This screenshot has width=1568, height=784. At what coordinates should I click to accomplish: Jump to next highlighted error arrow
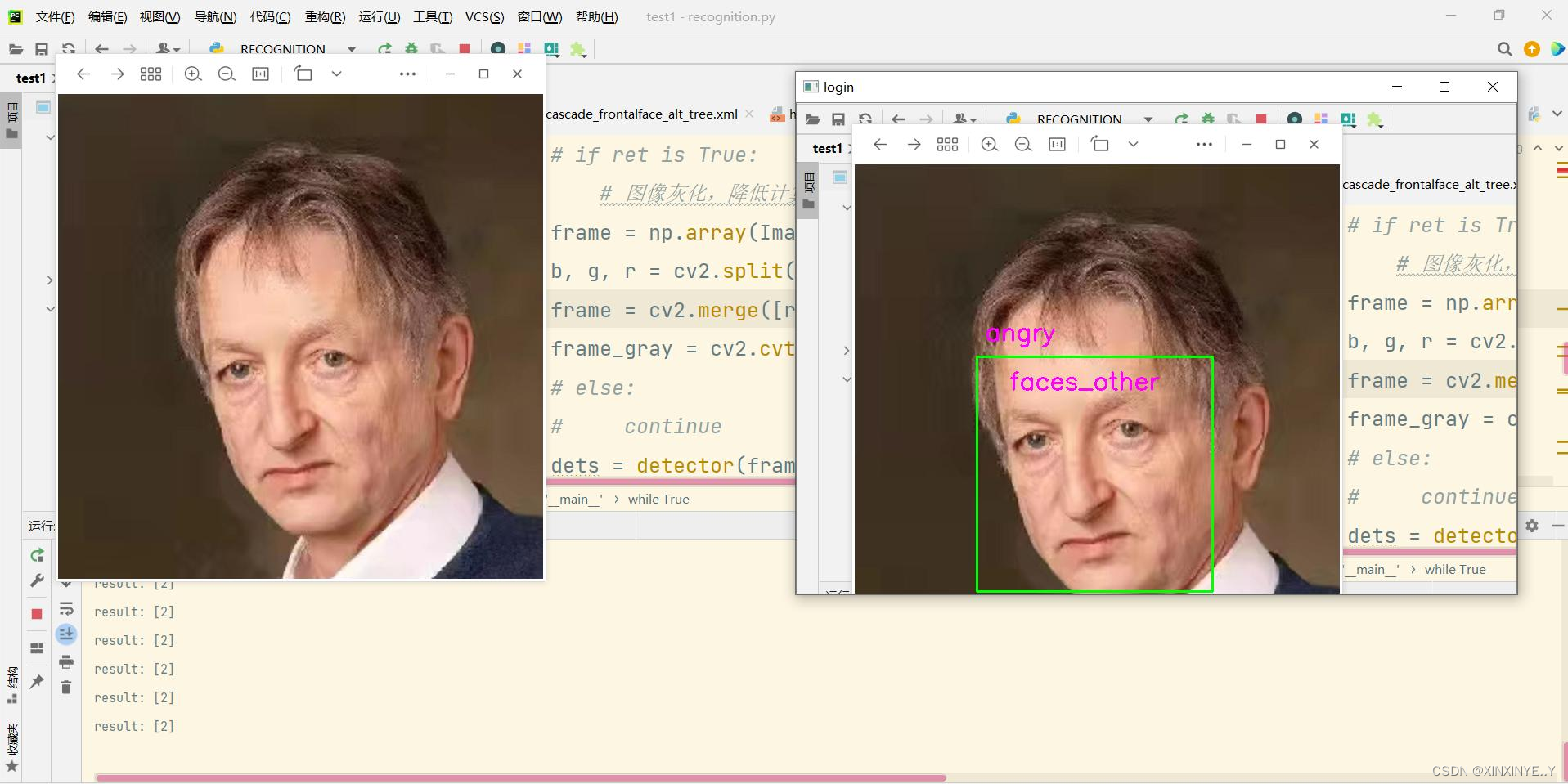(1559, 148)
